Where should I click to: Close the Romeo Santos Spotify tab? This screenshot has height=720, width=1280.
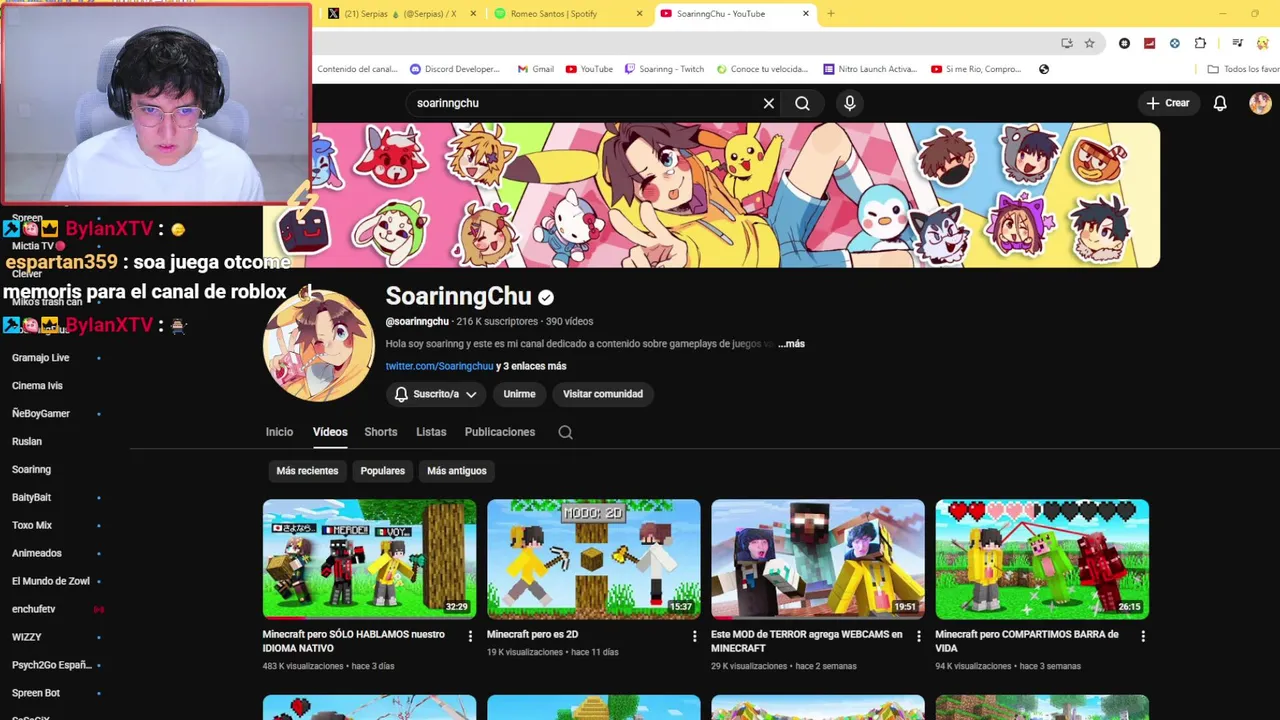(x=640, y=14)
